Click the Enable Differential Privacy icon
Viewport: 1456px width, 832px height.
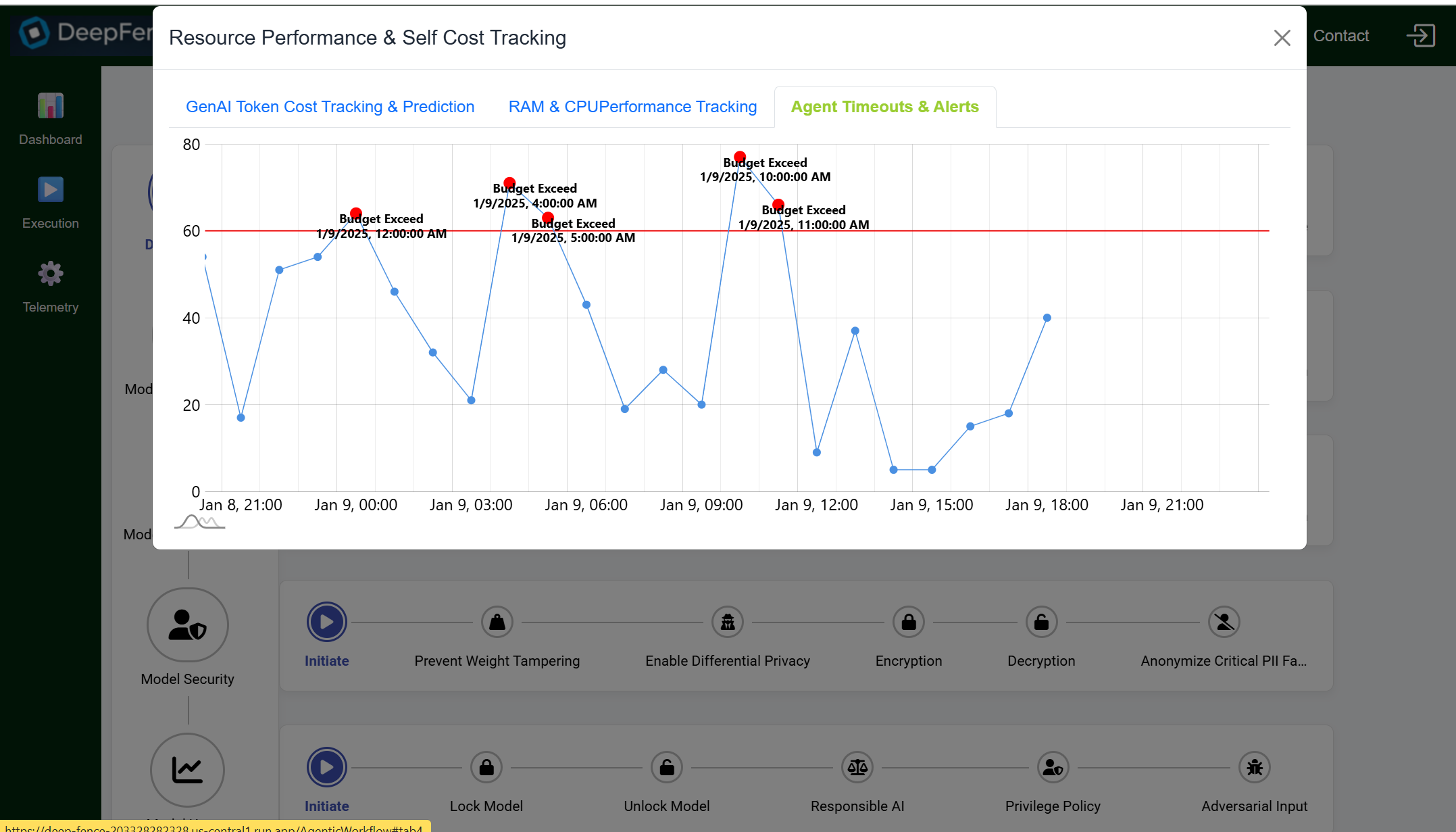click(x=727, y=622)
